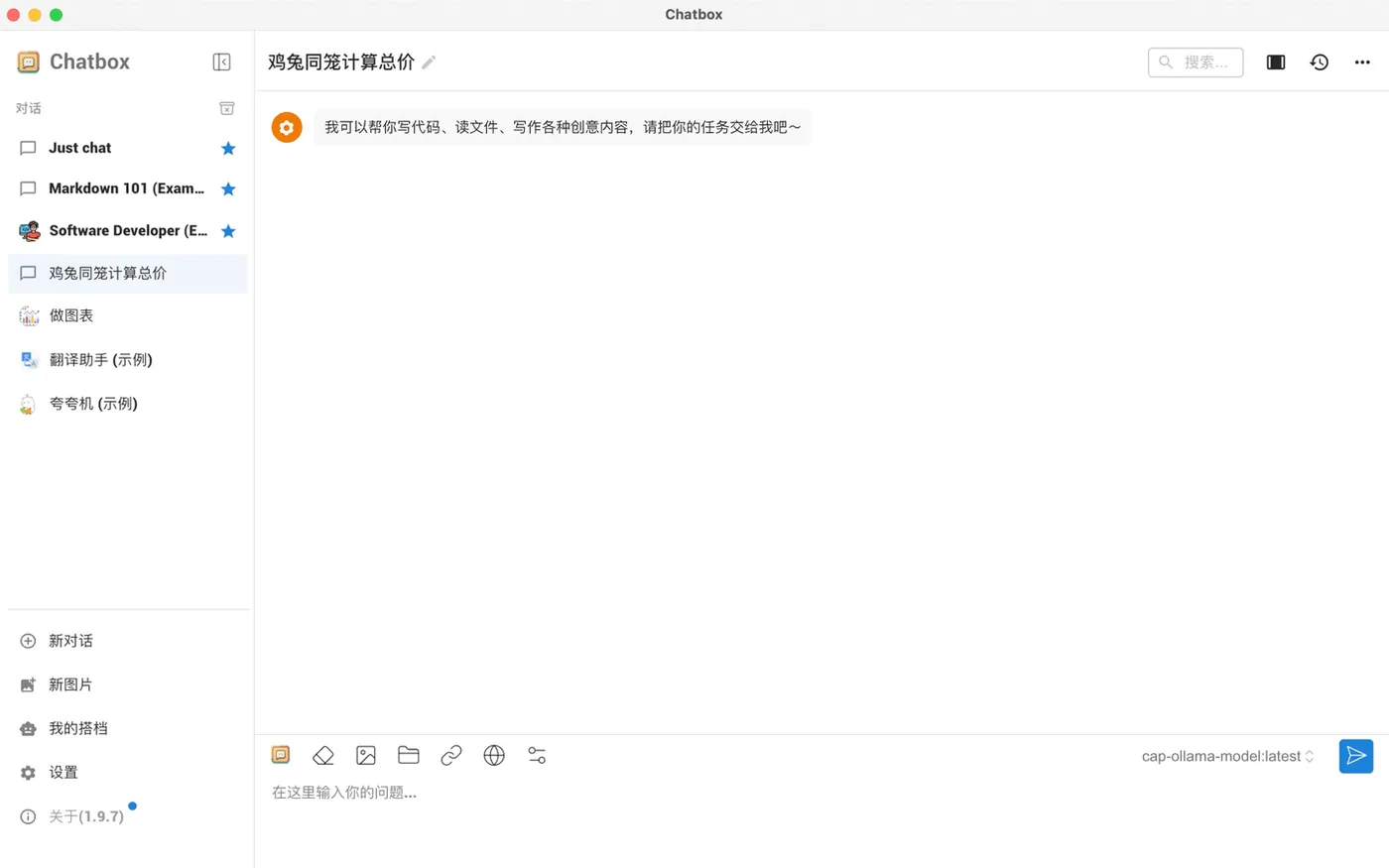Click the Software Developer avatar icon
1389x868 pixels.
pos(29,231)
